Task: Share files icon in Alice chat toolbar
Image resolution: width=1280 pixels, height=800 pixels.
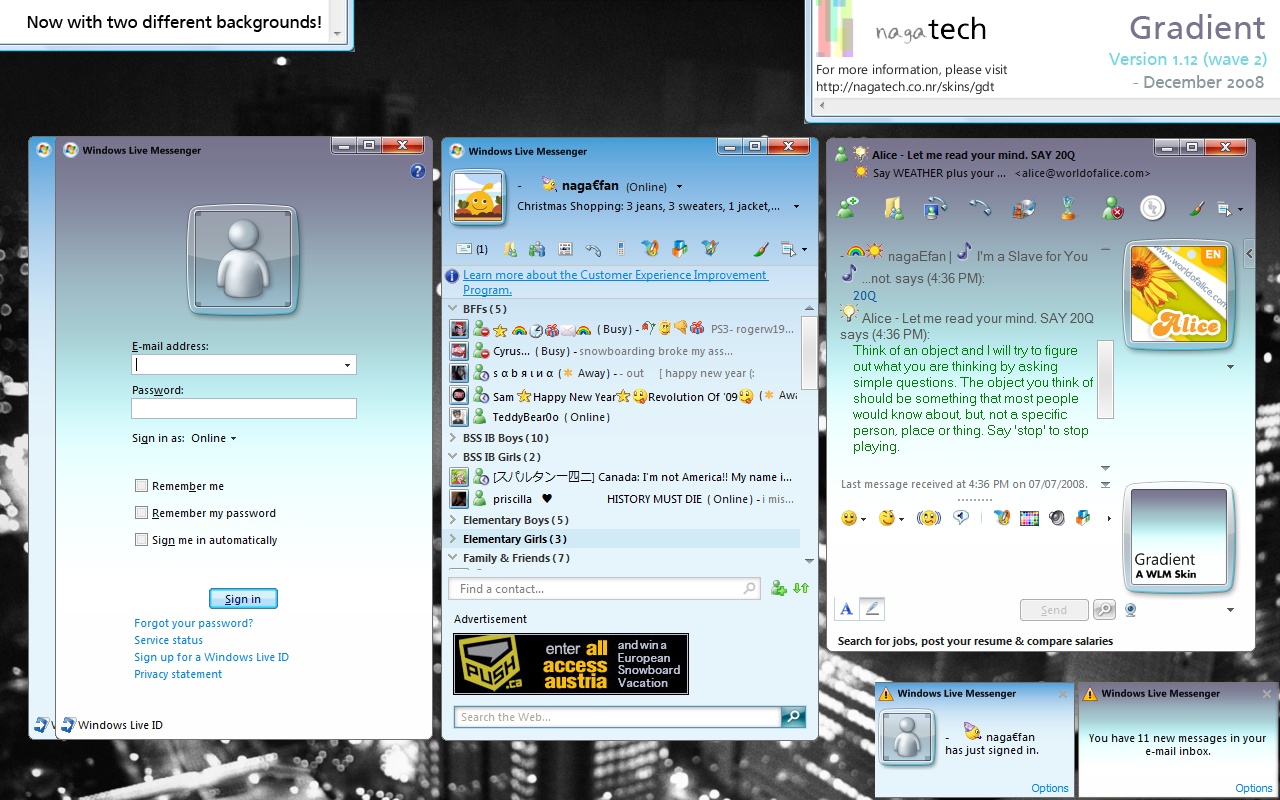Action: (x=894, y=208)
